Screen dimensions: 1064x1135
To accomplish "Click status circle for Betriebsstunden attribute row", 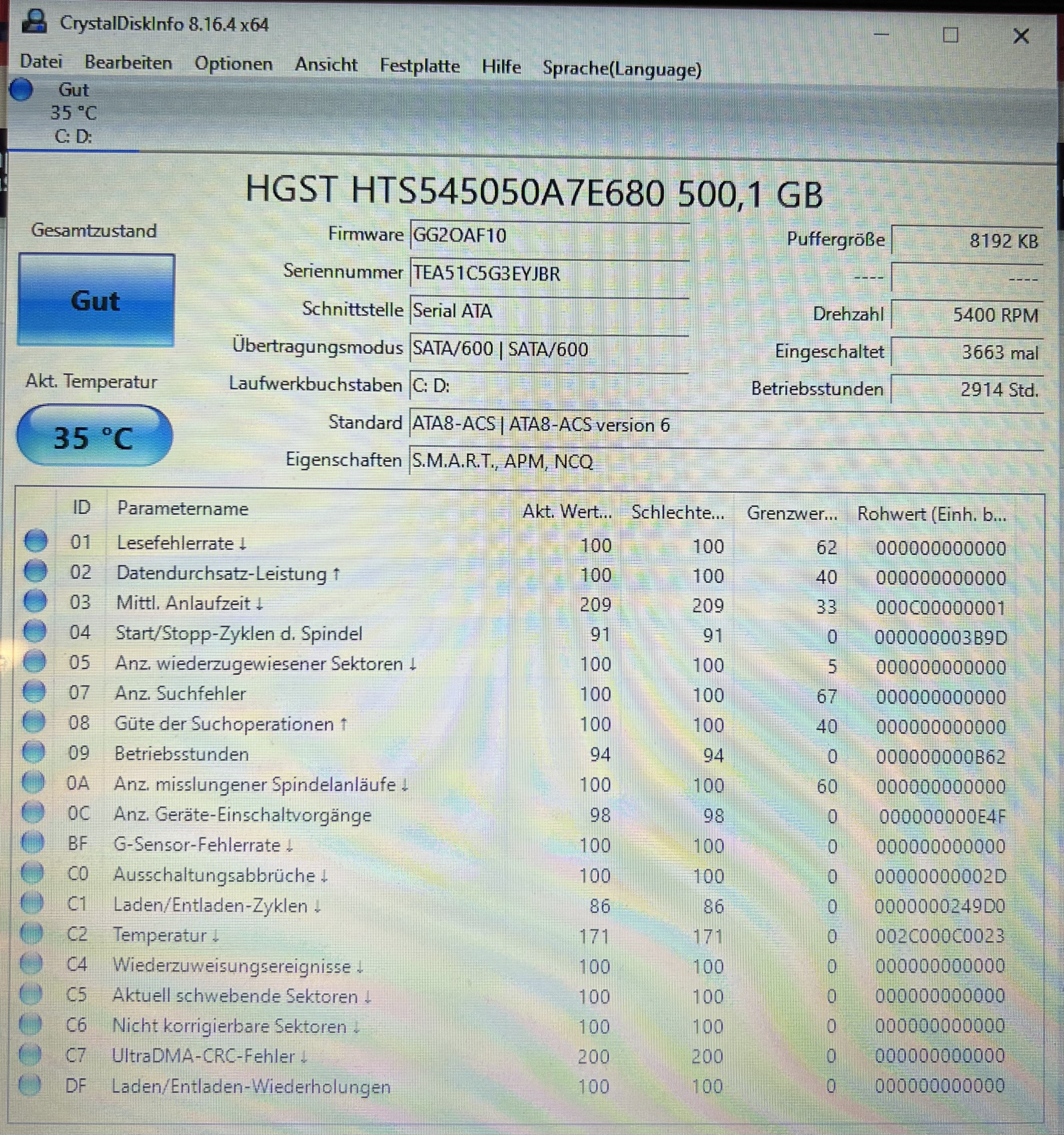I will (x=33, y=753).
